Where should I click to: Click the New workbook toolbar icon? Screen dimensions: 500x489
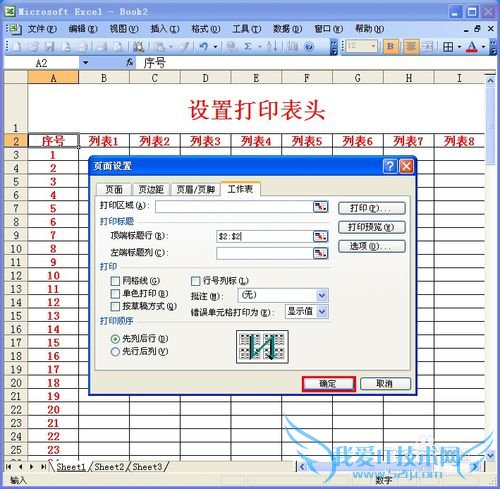16,47
